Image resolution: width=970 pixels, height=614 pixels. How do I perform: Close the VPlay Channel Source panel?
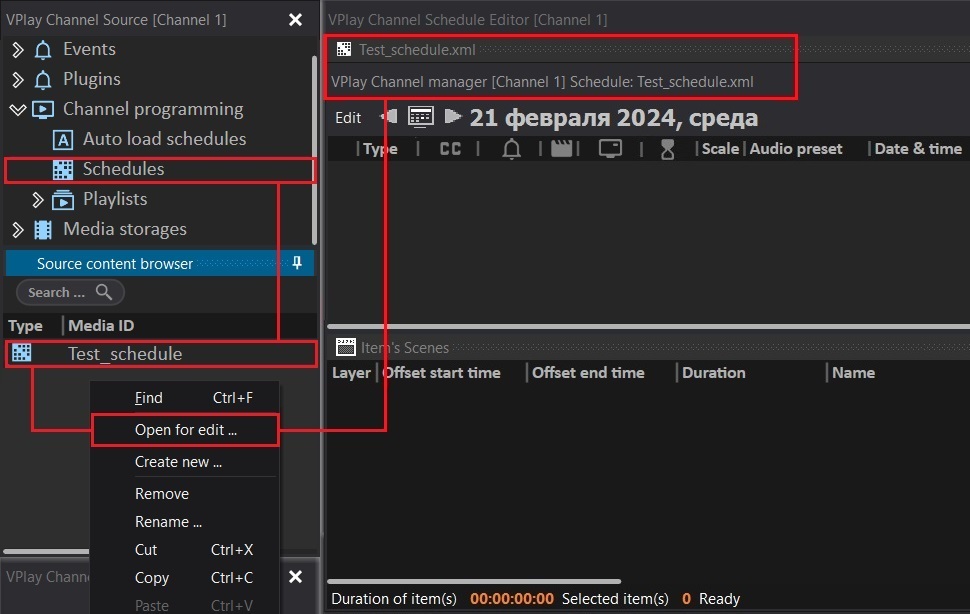(x=296, y=20)
